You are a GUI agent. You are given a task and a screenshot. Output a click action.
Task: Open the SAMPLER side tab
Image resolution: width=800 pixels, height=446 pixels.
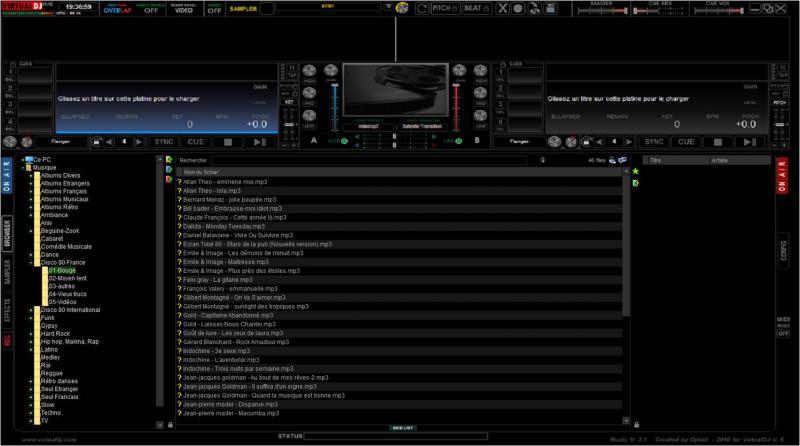pyautogui.click(x=7, y=272)
